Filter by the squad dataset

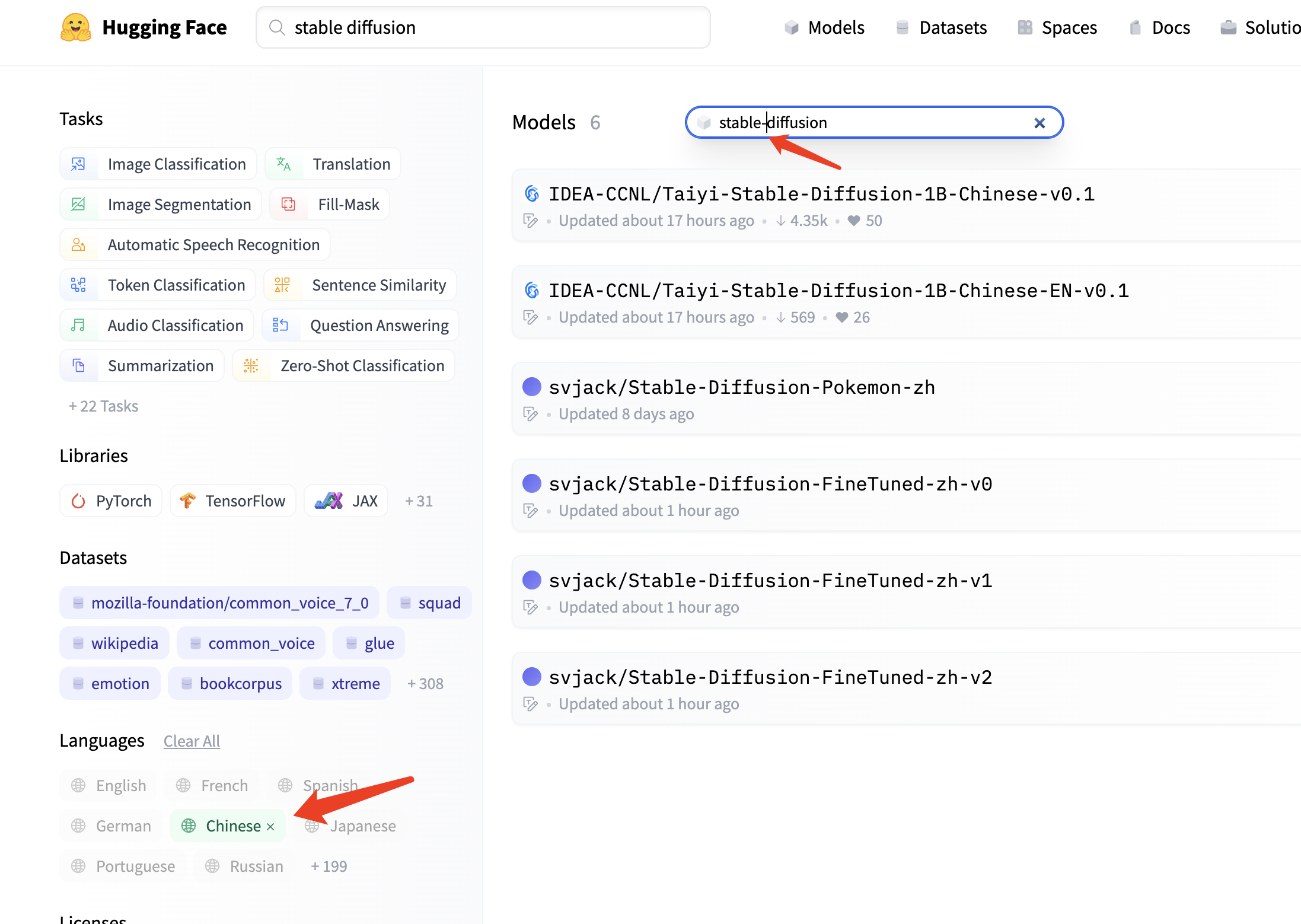[429, 603]
